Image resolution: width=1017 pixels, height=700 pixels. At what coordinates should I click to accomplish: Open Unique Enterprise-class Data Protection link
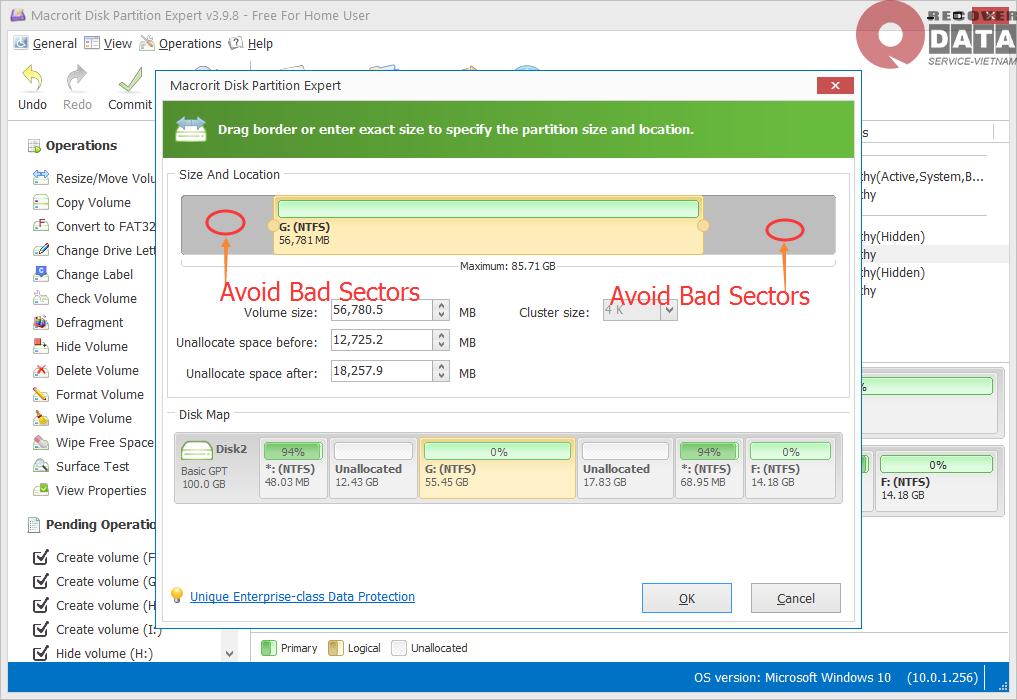coord(302,596)
